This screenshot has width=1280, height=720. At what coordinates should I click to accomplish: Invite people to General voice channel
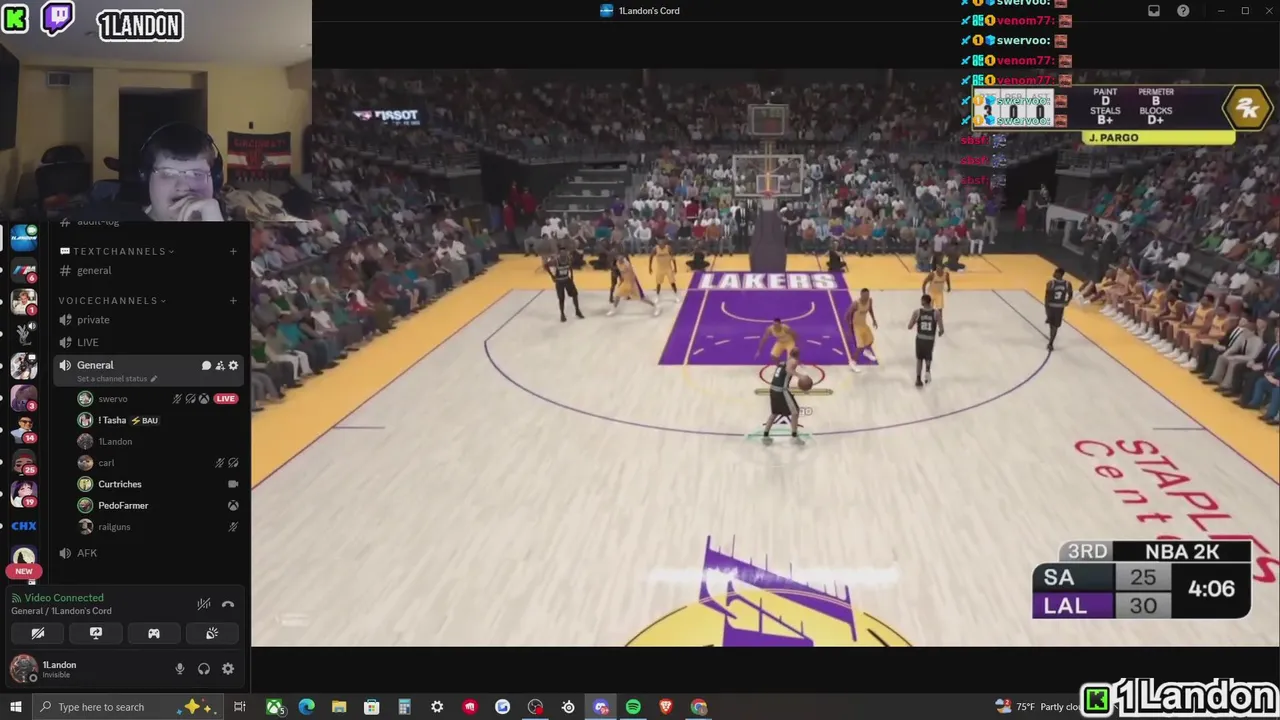coord(220,366)
